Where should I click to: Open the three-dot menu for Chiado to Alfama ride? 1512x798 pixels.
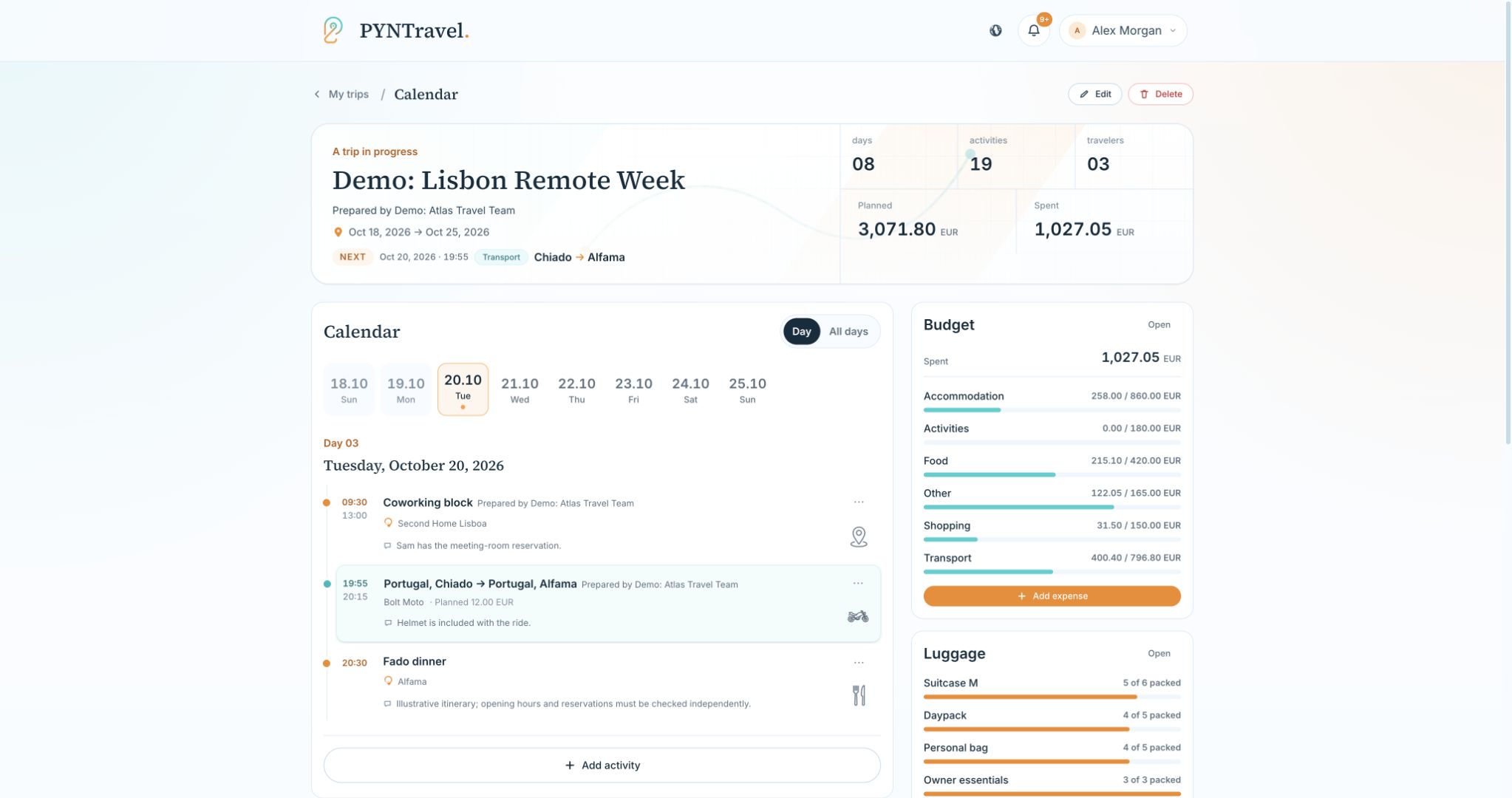click(858, 584)
